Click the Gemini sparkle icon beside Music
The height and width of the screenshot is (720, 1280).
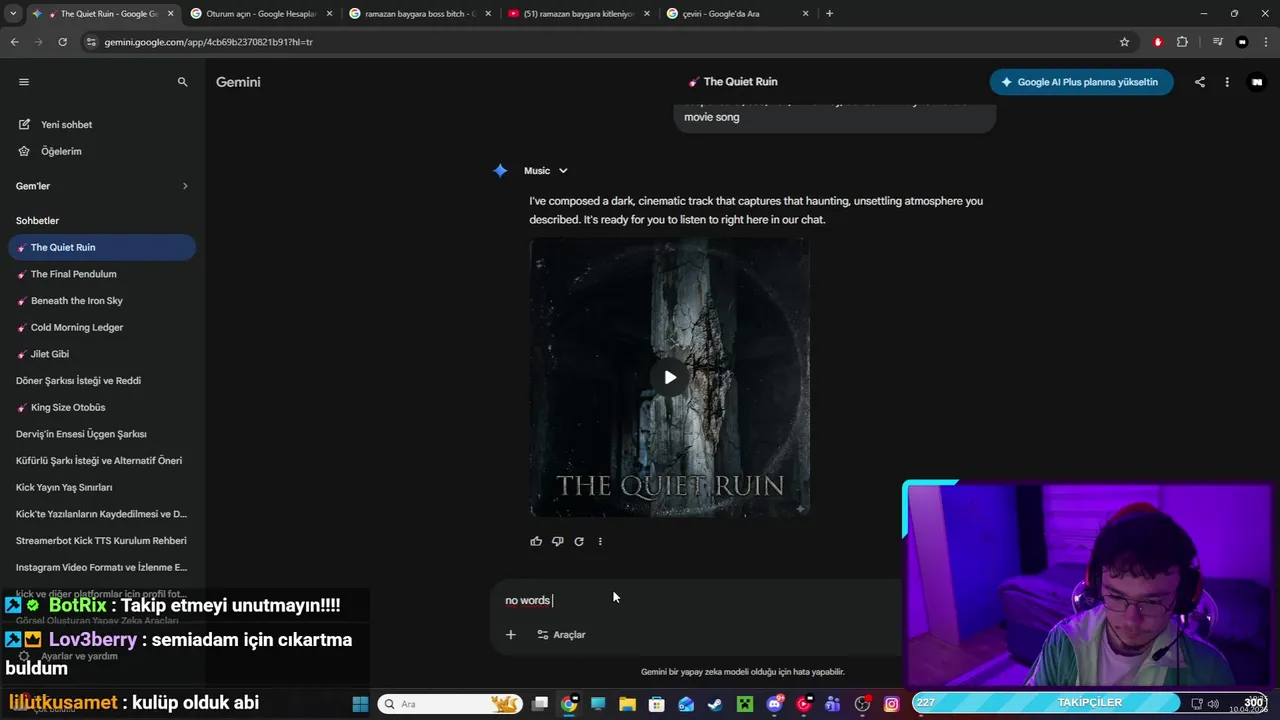(x=500, y=171)
